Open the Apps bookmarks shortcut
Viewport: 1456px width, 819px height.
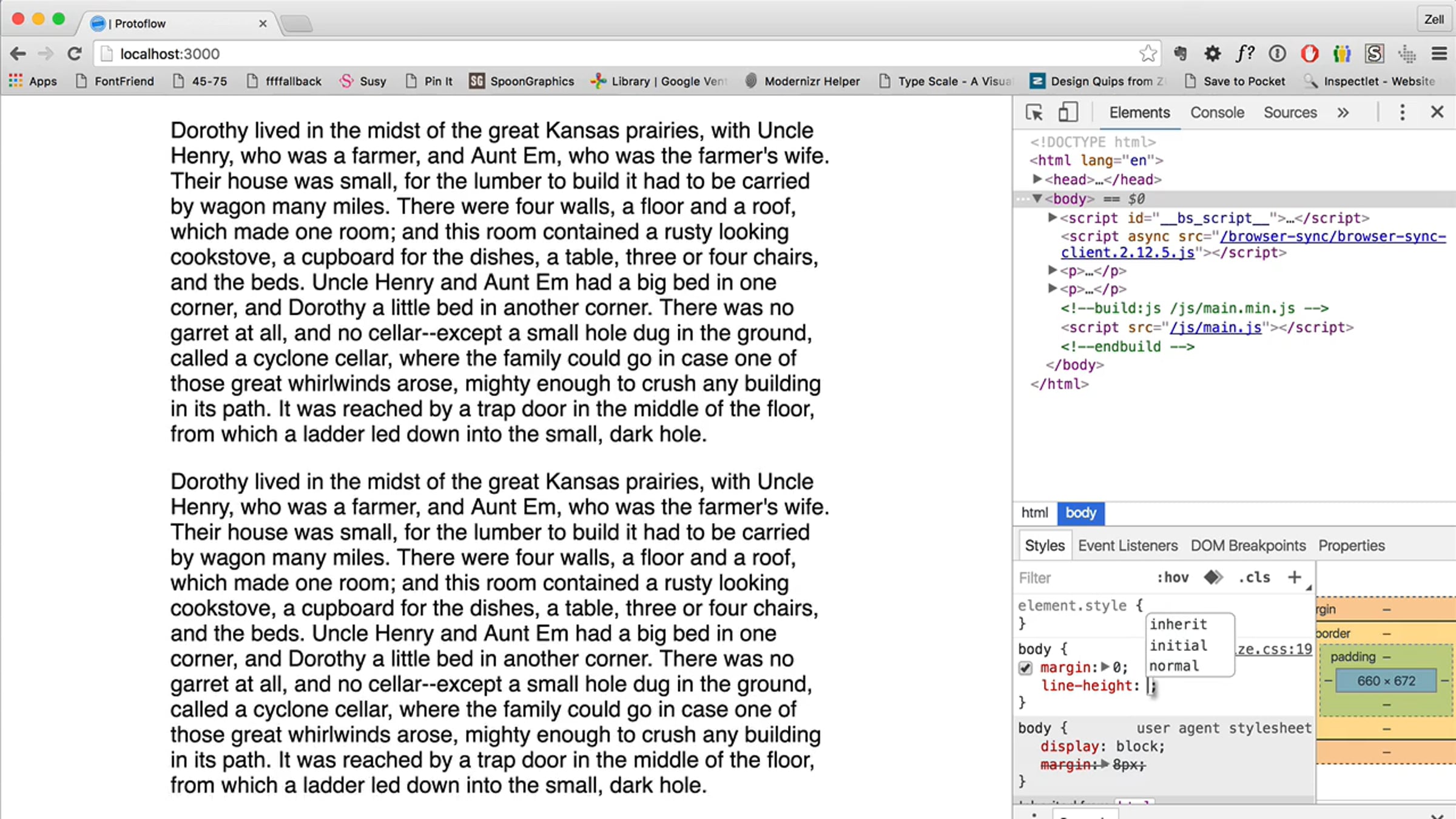click(x=33, y=81)
